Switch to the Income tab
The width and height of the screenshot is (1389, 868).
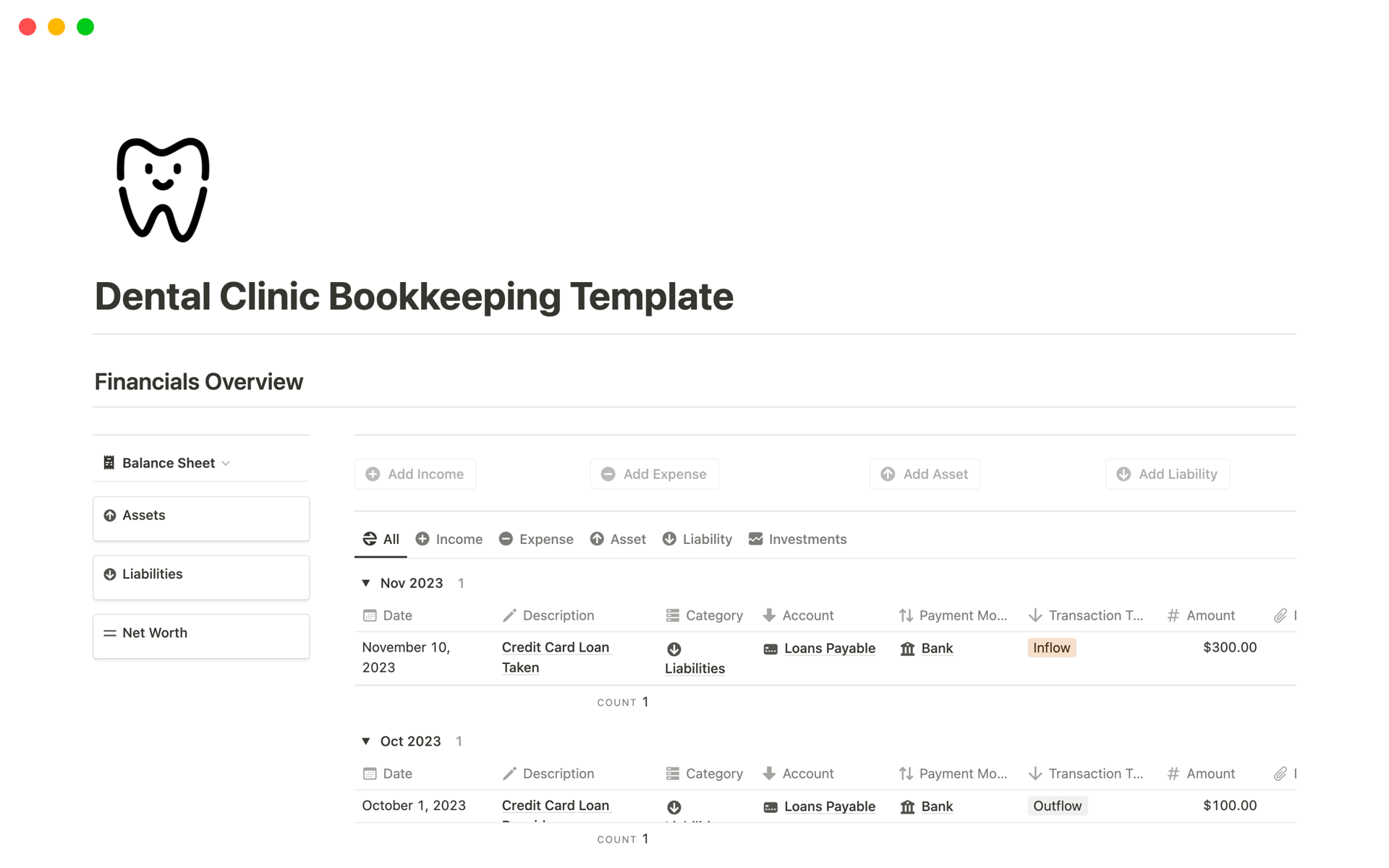click(x=449, y=539)
